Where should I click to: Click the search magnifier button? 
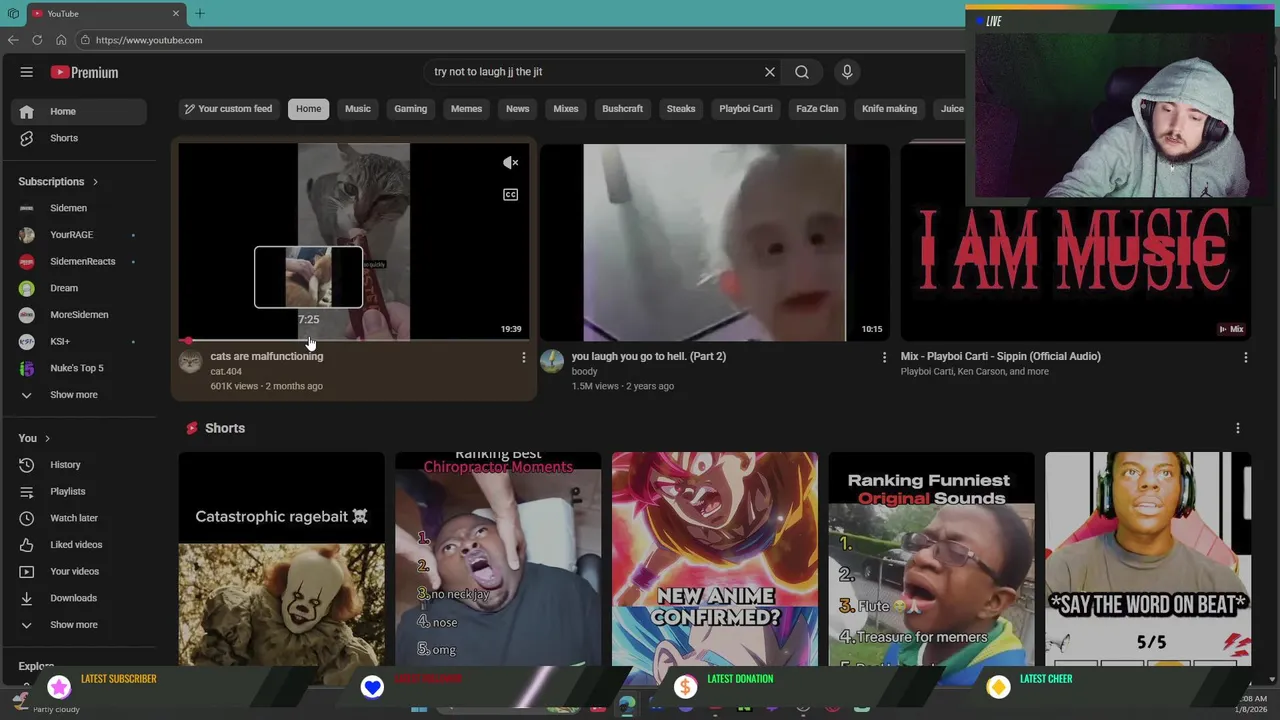(802, 72)
